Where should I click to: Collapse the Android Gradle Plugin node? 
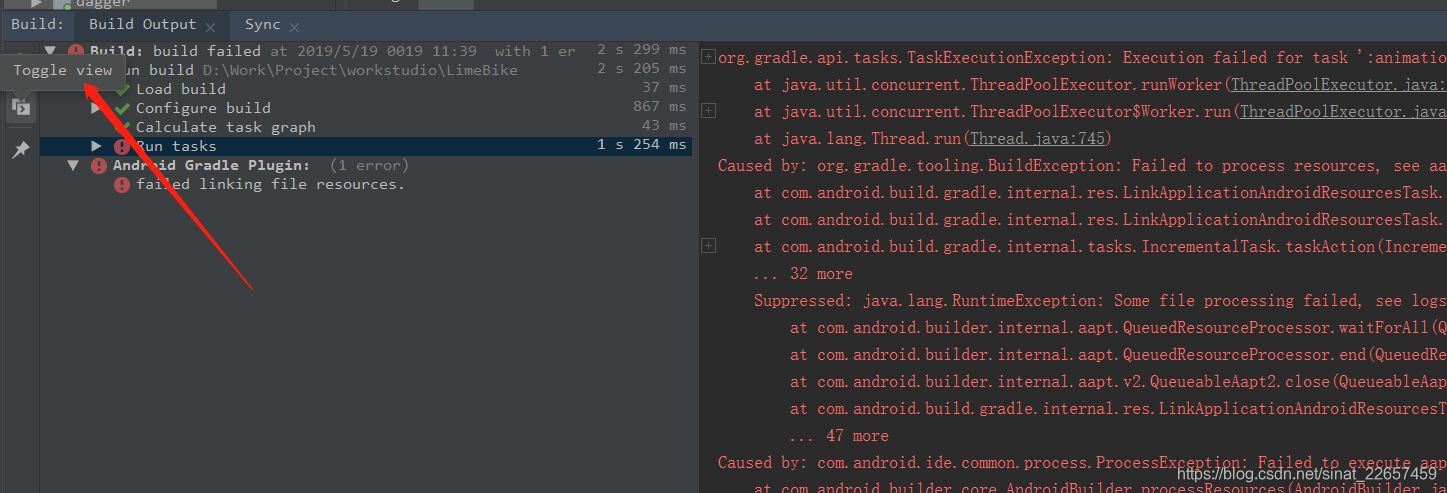(73, 165)
